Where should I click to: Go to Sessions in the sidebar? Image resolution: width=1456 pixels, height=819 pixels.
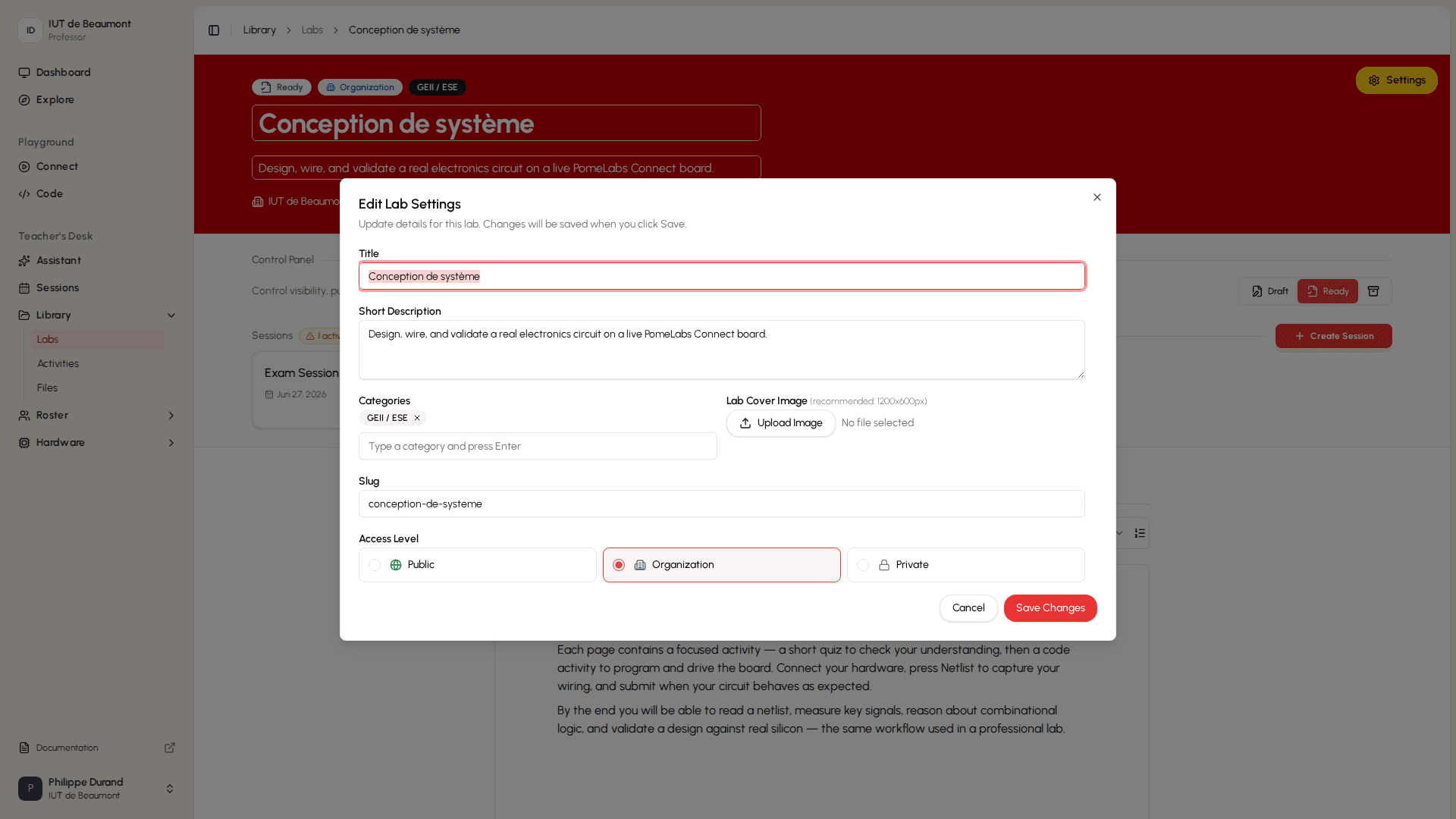point(97,288)
